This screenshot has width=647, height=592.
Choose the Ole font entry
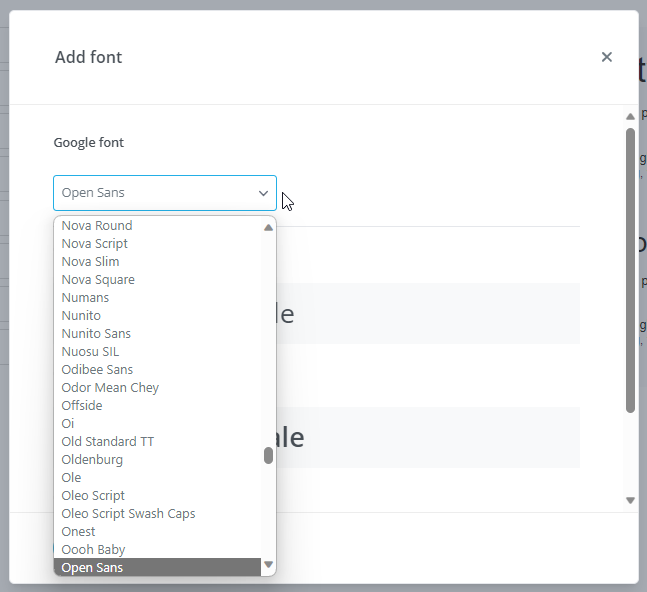click(158, 478)
